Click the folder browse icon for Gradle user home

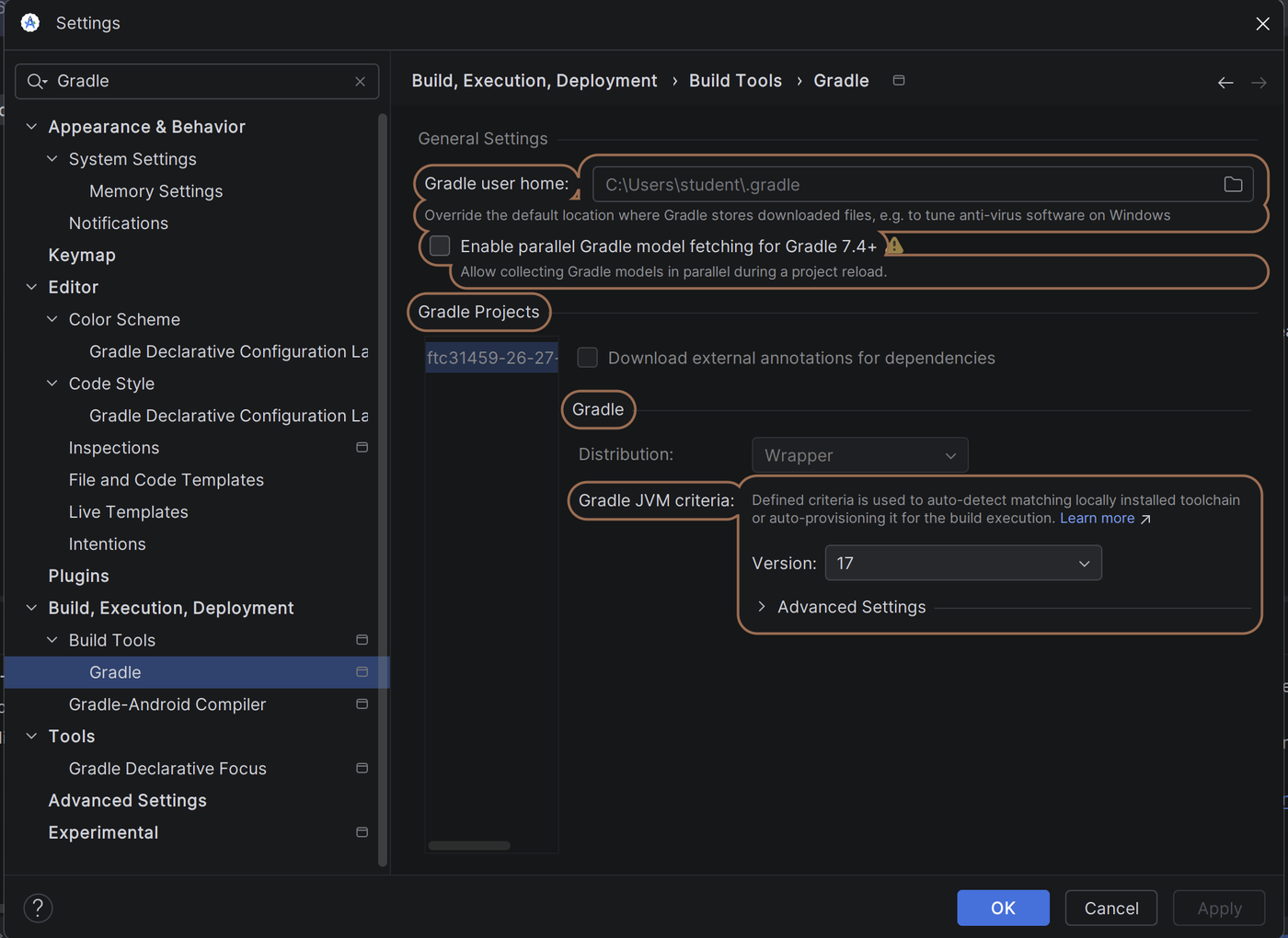(x=1233, y=185)
